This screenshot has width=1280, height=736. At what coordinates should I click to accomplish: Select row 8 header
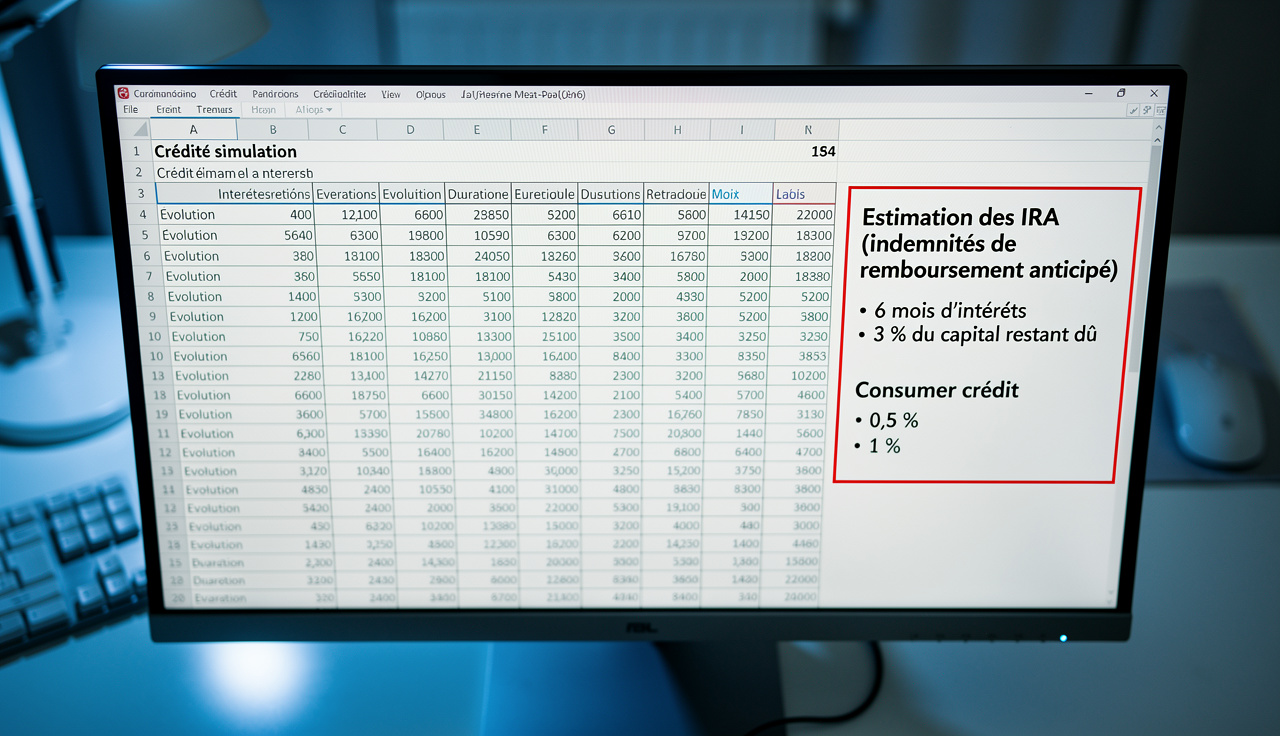tap(151, 296)
